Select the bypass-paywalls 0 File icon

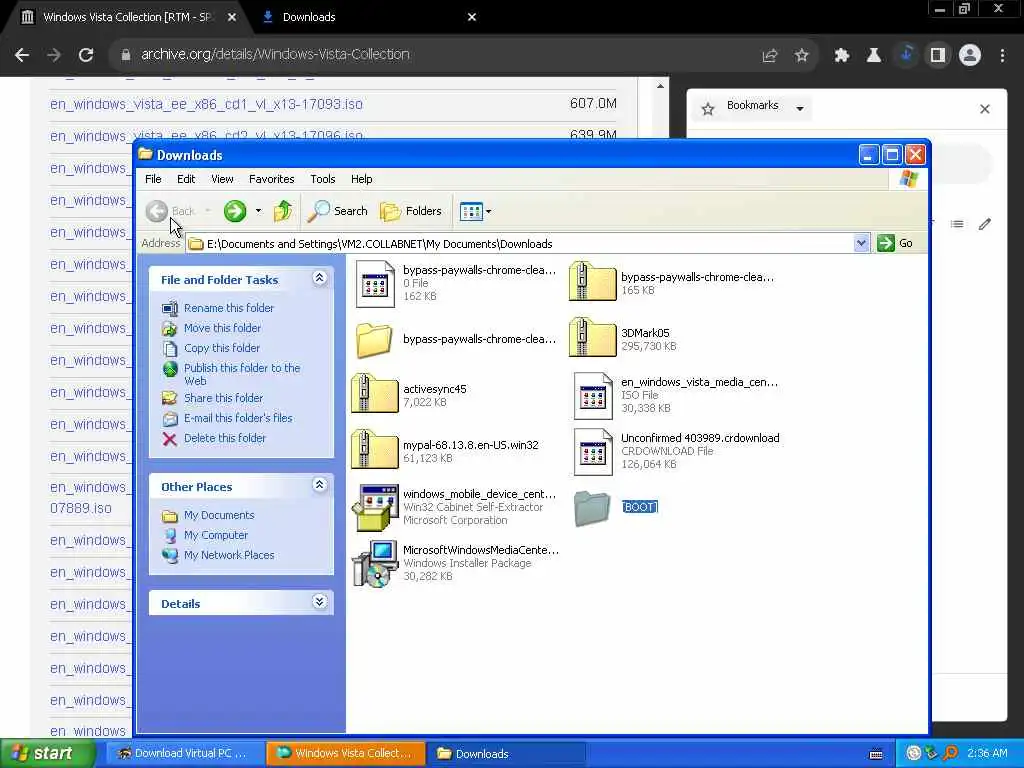click(375, 283)
